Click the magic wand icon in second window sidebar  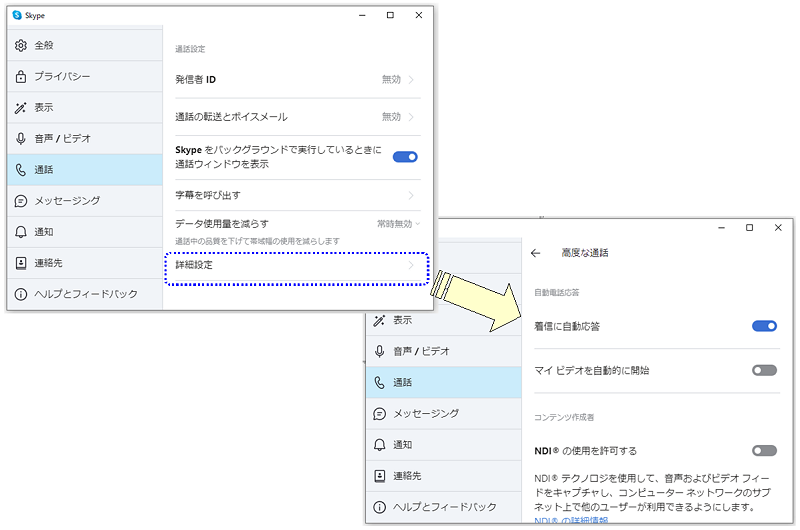tap(379, 320)
